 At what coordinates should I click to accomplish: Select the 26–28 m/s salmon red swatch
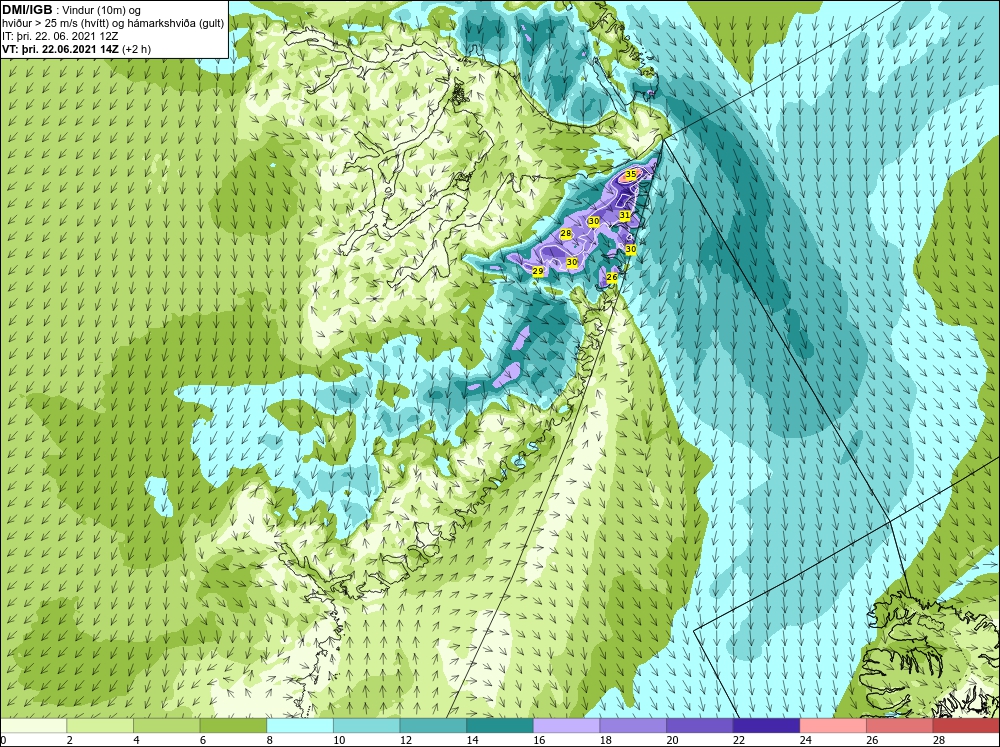click(x=899, y=726)
